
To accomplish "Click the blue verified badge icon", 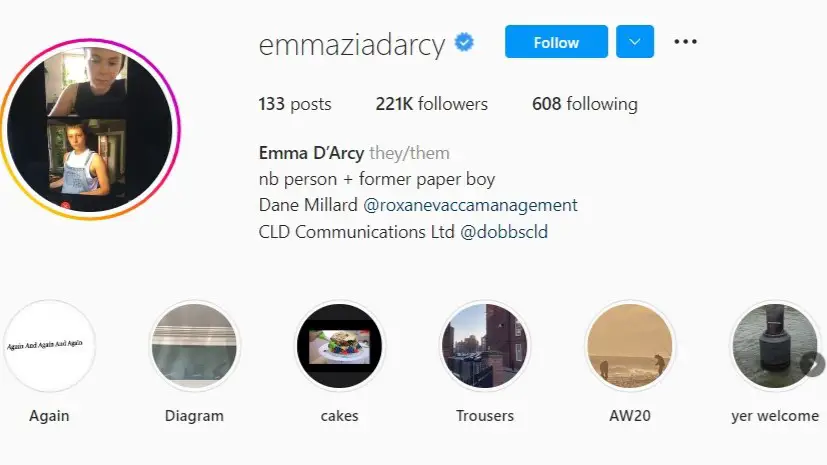I will 464,42.
